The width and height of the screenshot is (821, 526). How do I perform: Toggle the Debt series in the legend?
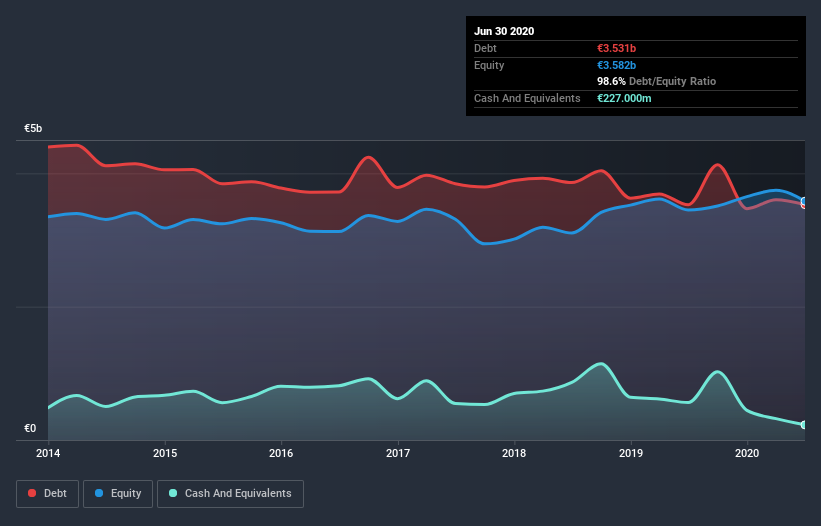47,494
